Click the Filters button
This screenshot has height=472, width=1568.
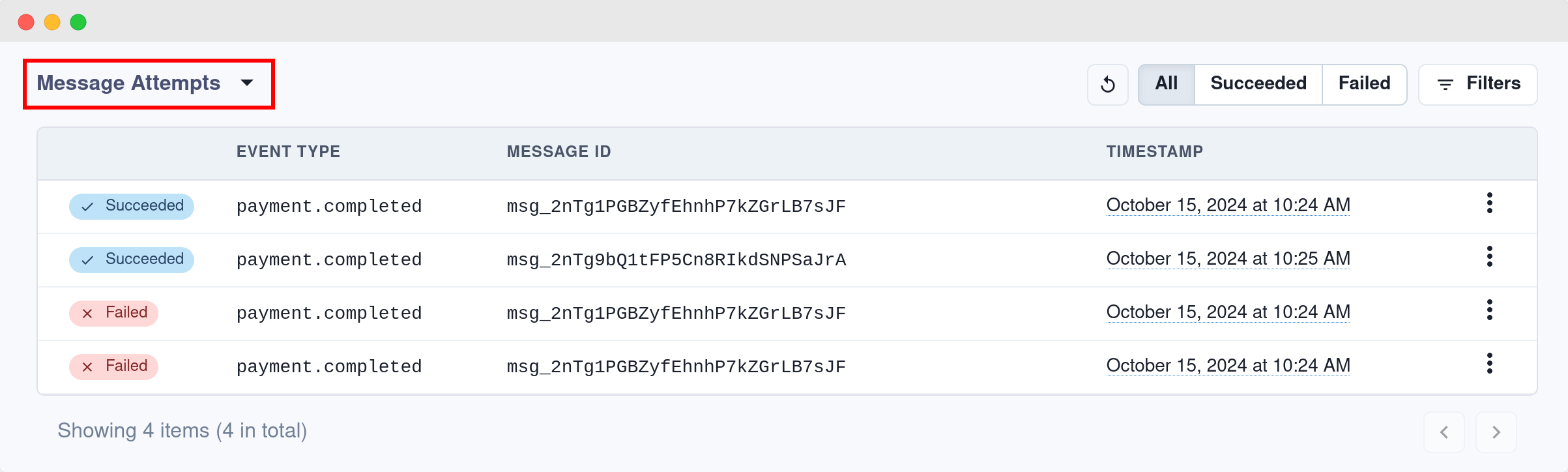pos(1477,84)
